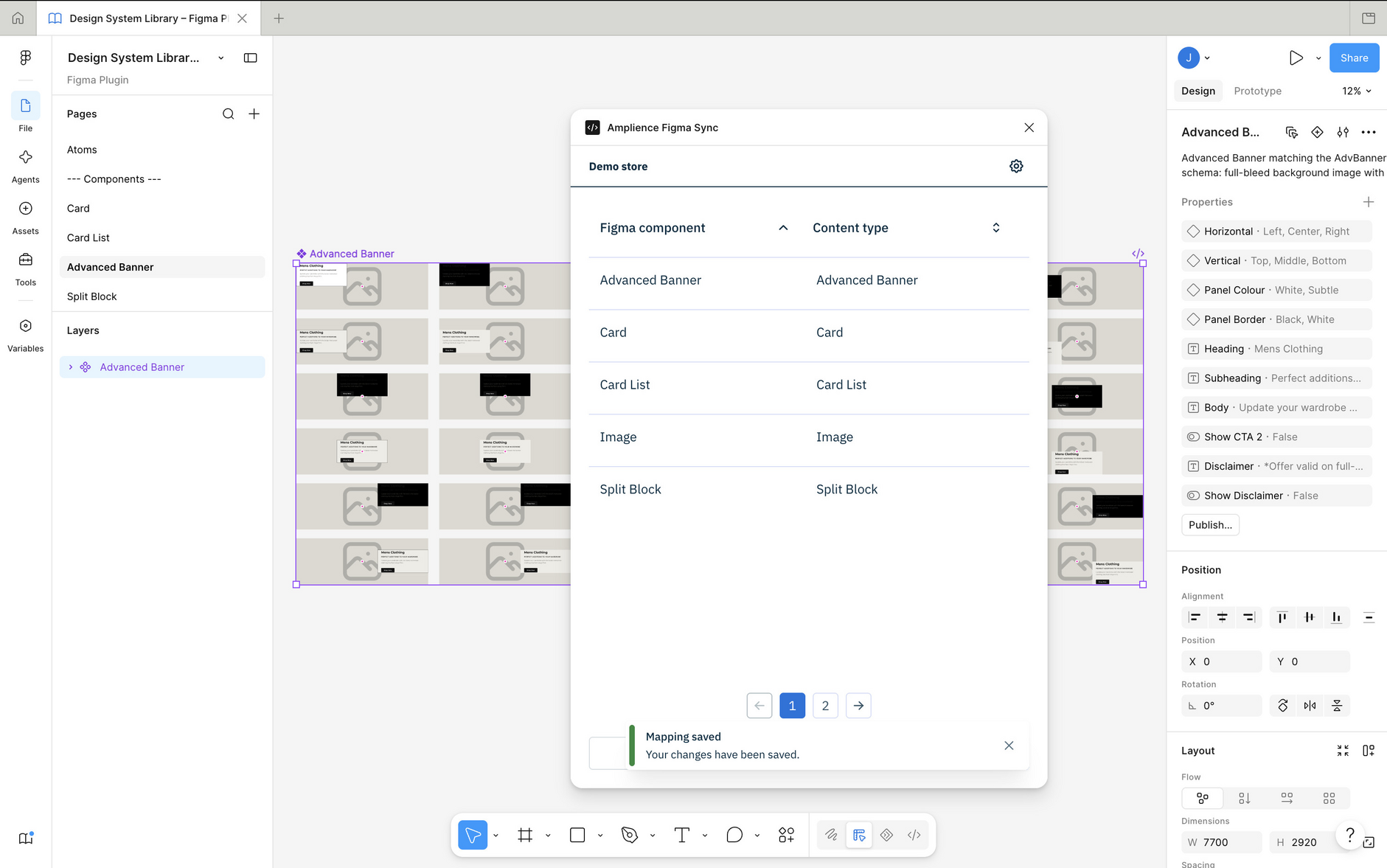Viewport: 1387px width, 868px height.
Task: Click the Publish... button
Action: click(1210, 525)
